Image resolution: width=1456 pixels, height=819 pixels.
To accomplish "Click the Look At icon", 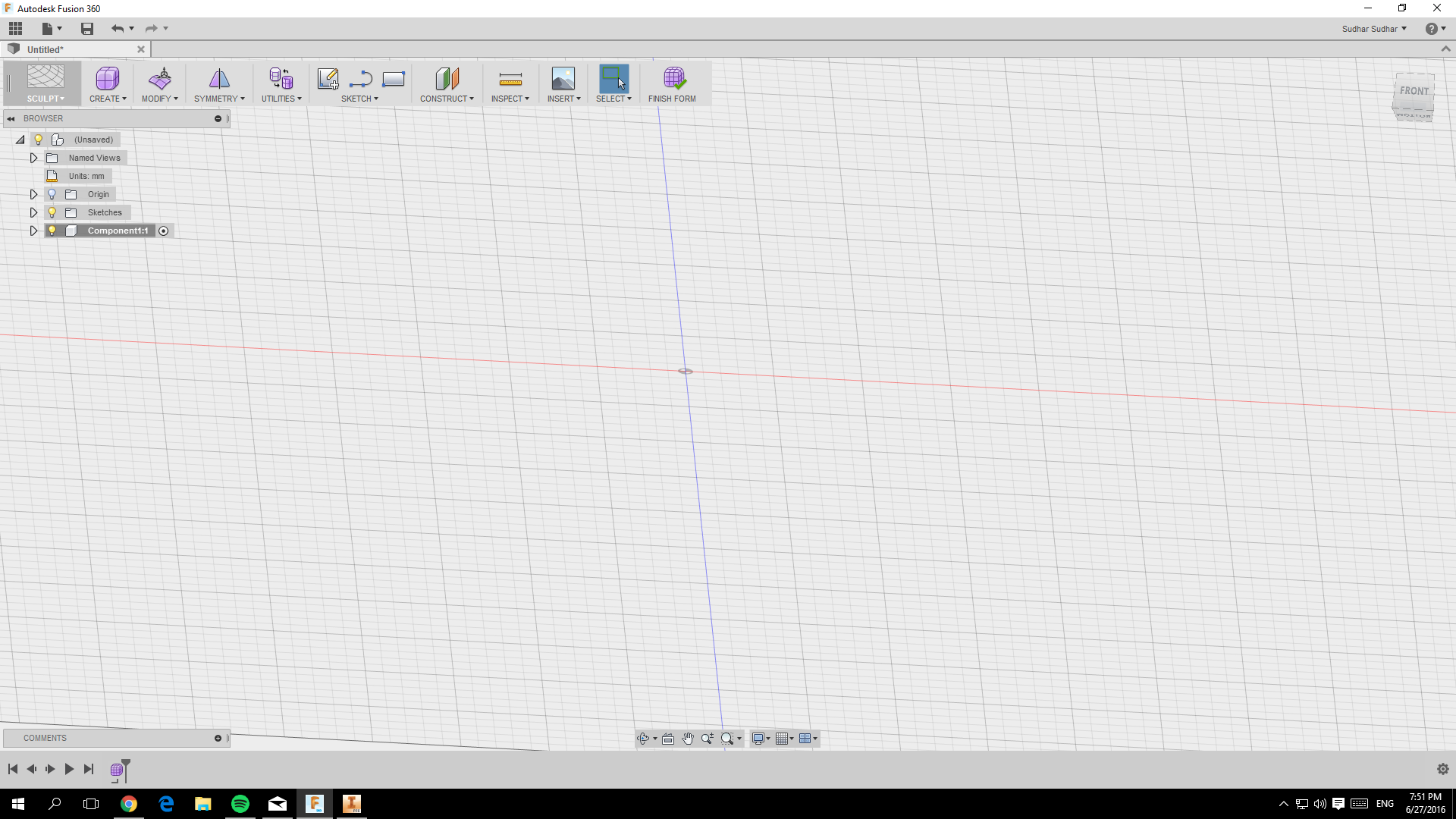I will [x=668, y=739].
